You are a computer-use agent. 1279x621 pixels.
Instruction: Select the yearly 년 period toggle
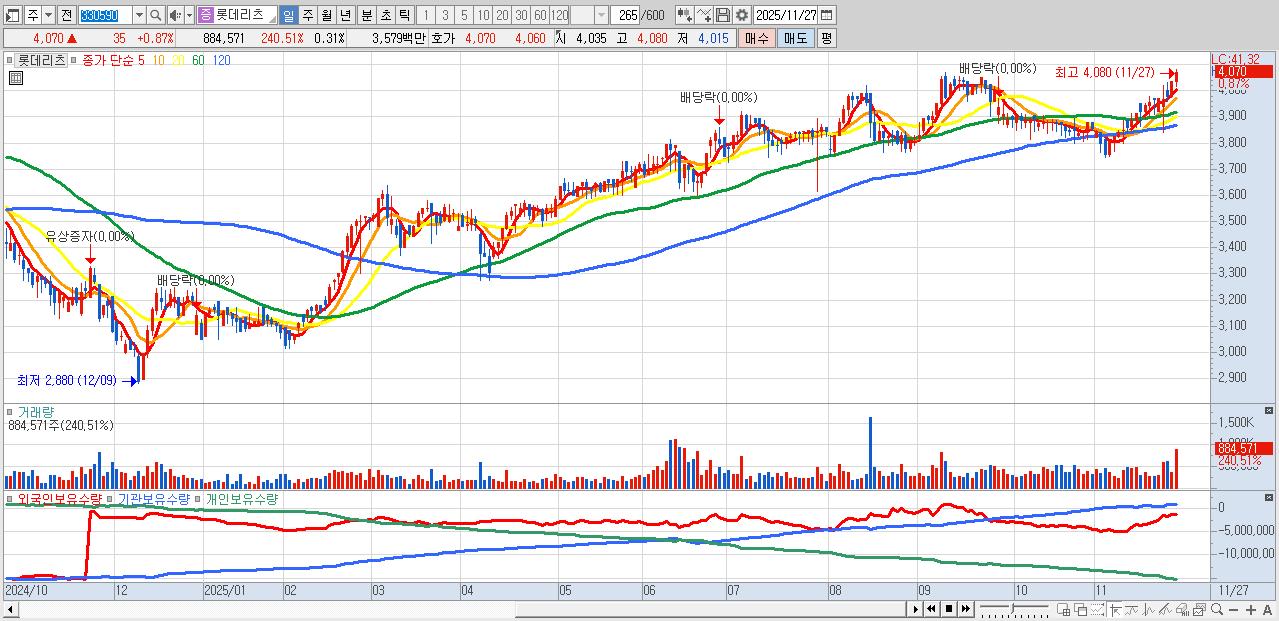tap(345, 15)
